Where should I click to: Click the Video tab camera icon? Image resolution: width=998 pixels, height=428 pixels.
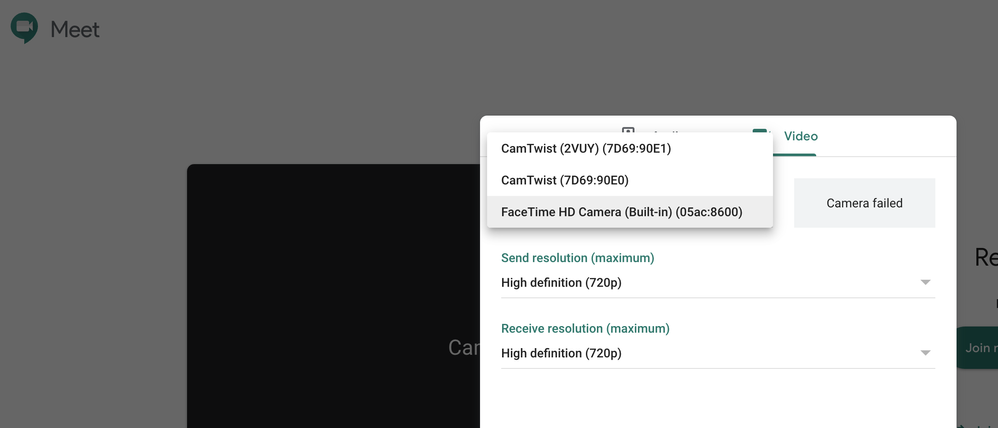pos(761,131)
